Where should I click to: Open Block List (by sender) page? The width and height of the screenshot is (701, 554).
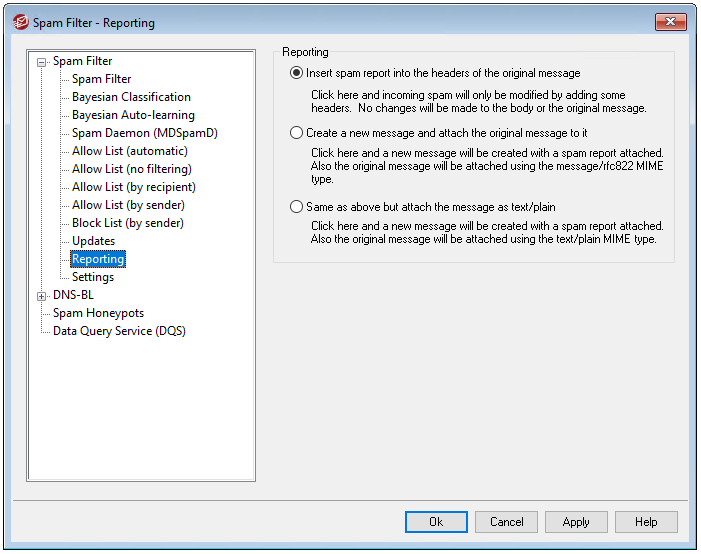(127, 223)
